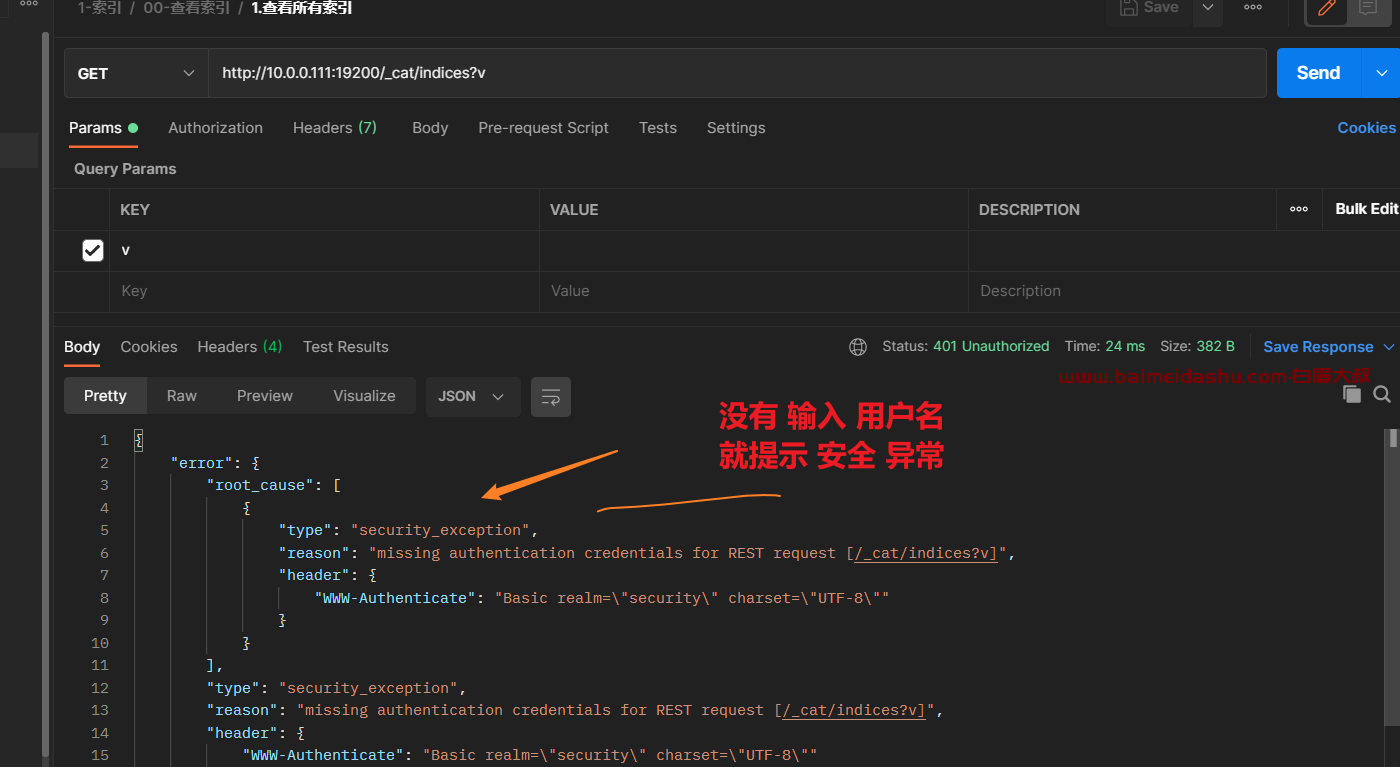Click the key cell containing "v"
The image size is (1400, 767).
pos(325,251)
